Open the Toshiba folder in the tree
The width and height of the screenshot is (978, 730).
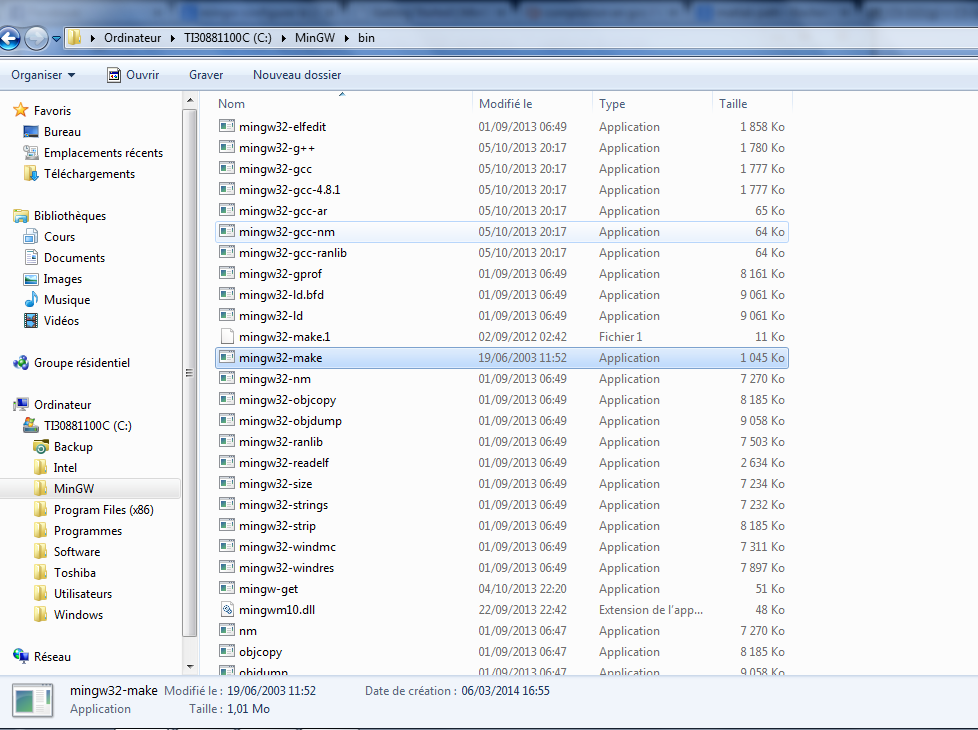coord(75,573)
